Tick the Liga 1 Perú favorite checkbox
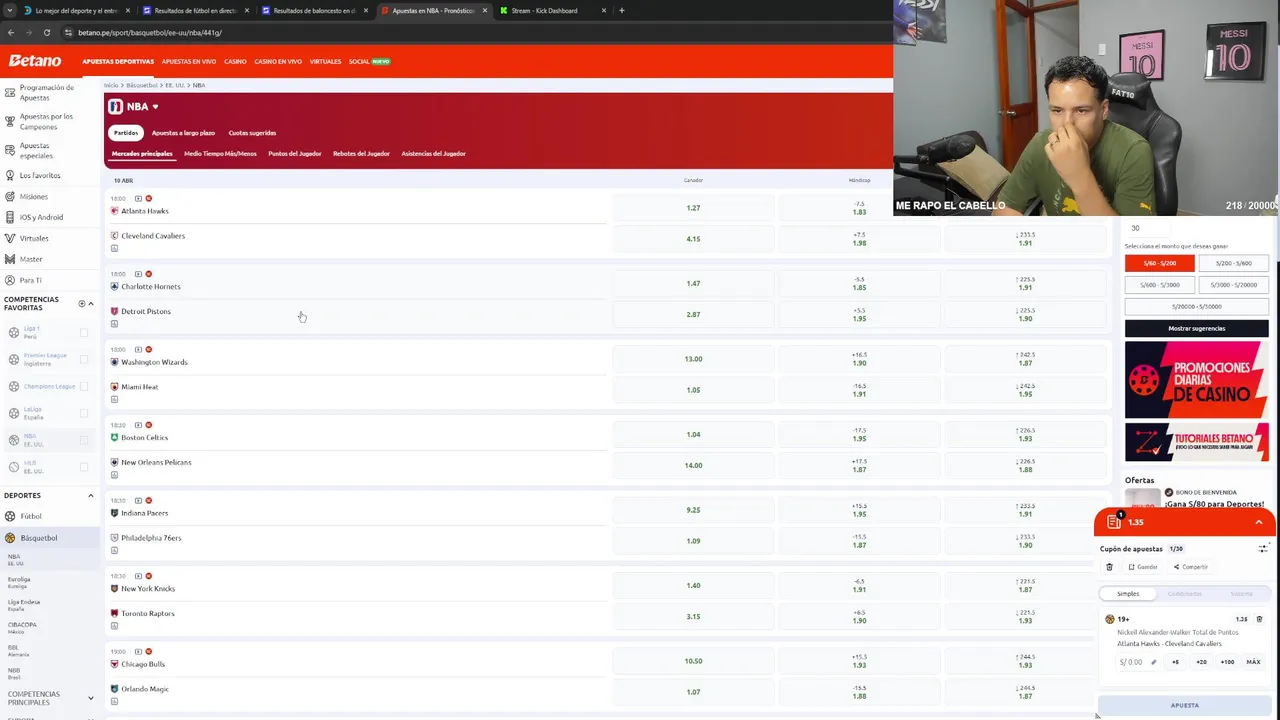 (83, 332)
